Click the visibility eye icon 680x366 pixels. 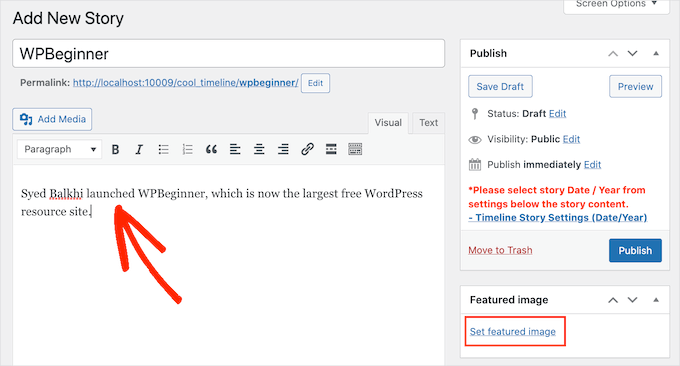pos(475,140)
